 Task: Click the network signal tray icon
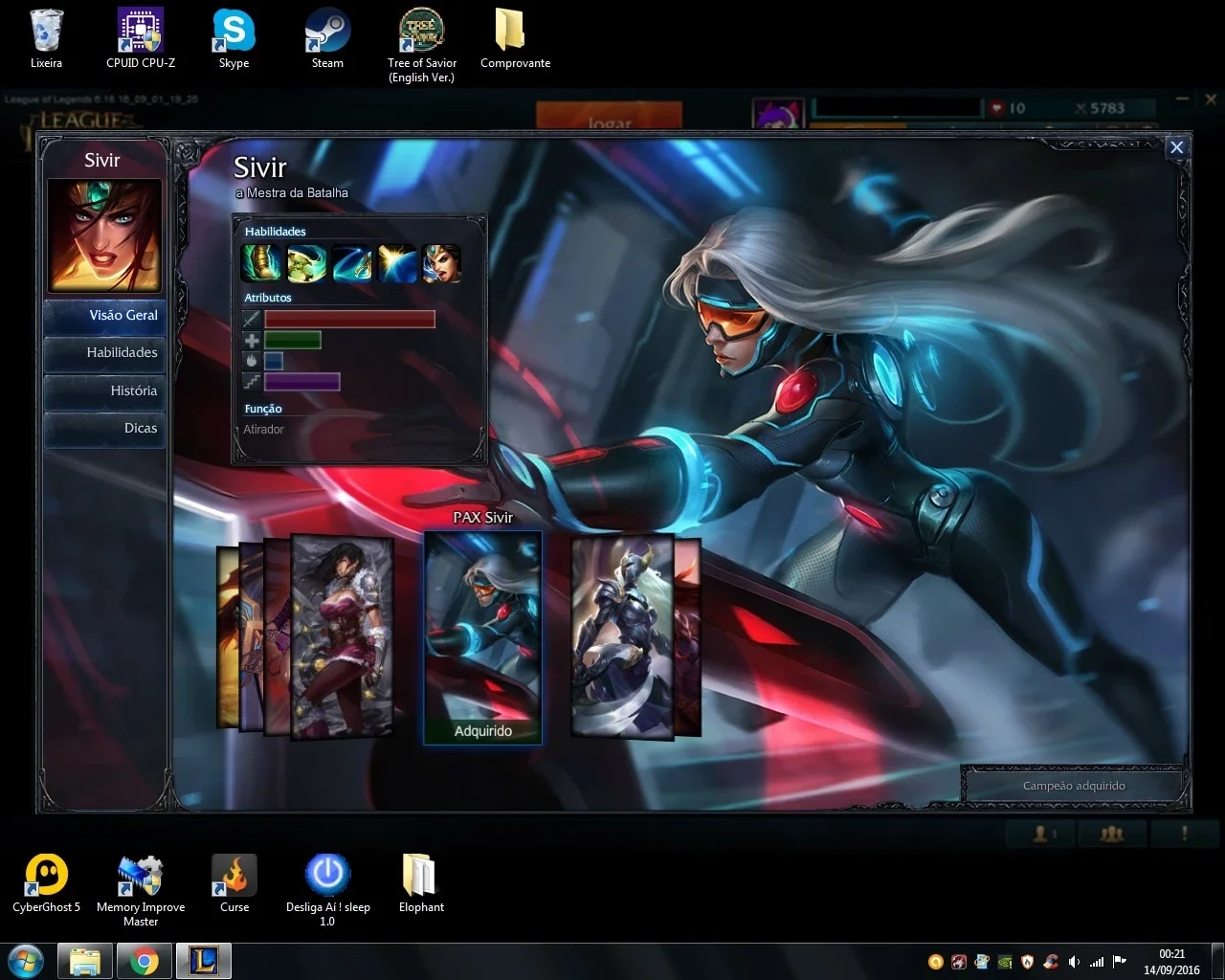point(1097,962)
